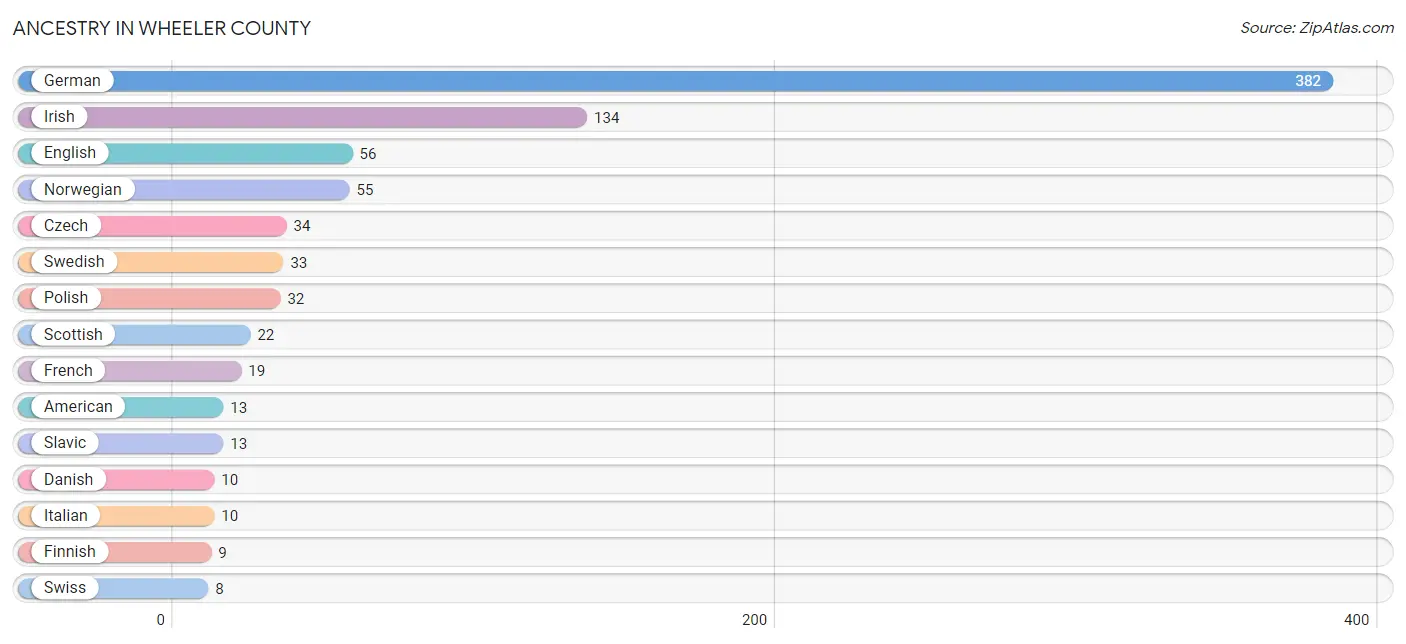Image resolution: width=1406 pixels, height=644 pixels.
Task: Click the x-axis label 200
Action: [755, 620]
